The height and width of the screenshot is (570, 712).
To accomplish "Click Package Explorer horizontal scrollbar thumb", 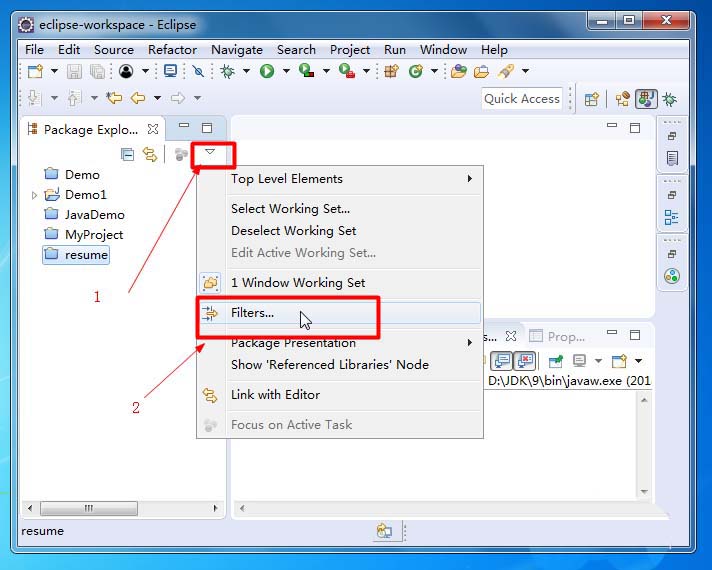I will click(x=89, y=508).
